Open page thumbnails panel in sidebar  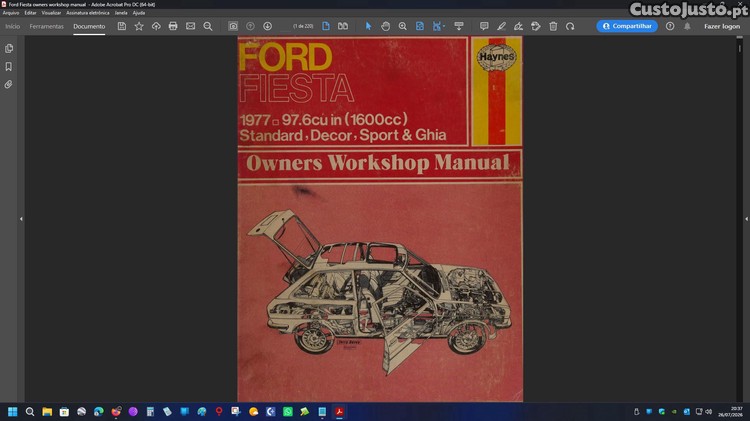(9, 48)
